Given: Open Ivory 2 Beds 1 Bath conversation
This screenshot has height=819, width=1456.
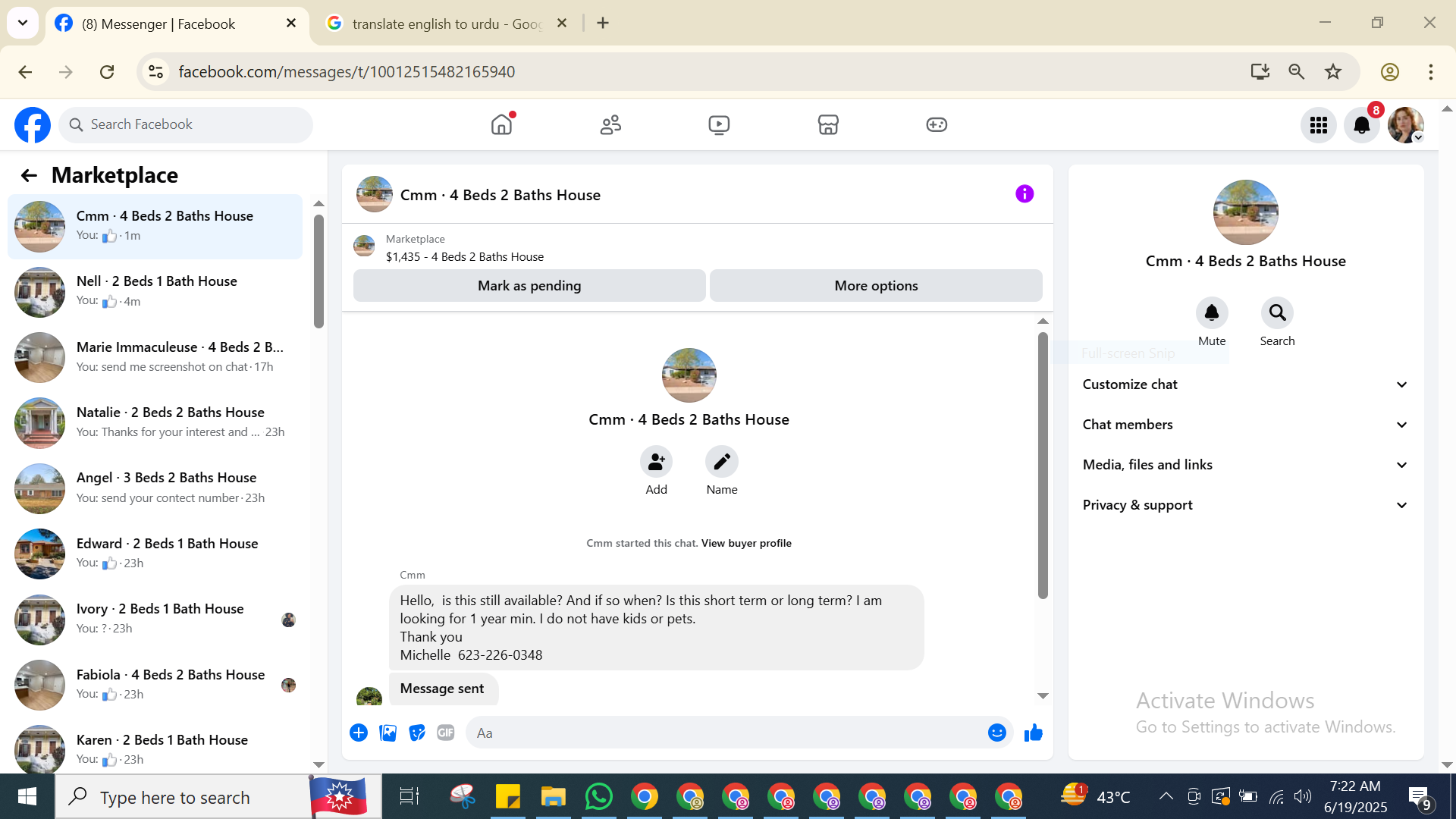Looking at the screenshot, I should click(x=155, y=620).
